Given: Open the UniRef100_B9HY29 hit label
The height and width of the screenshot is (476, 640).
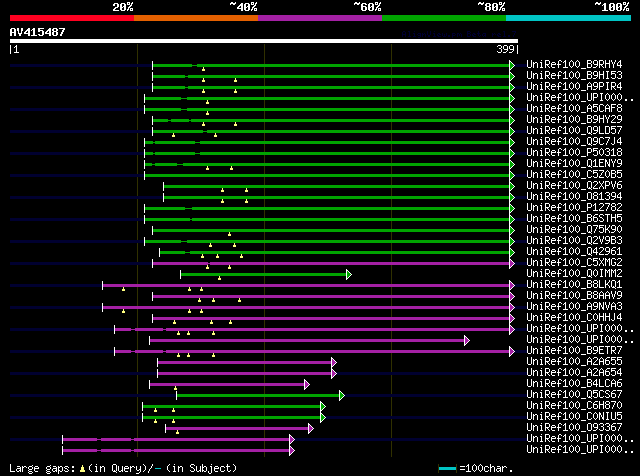Looking at the screenshot, I should pos(574,120).
